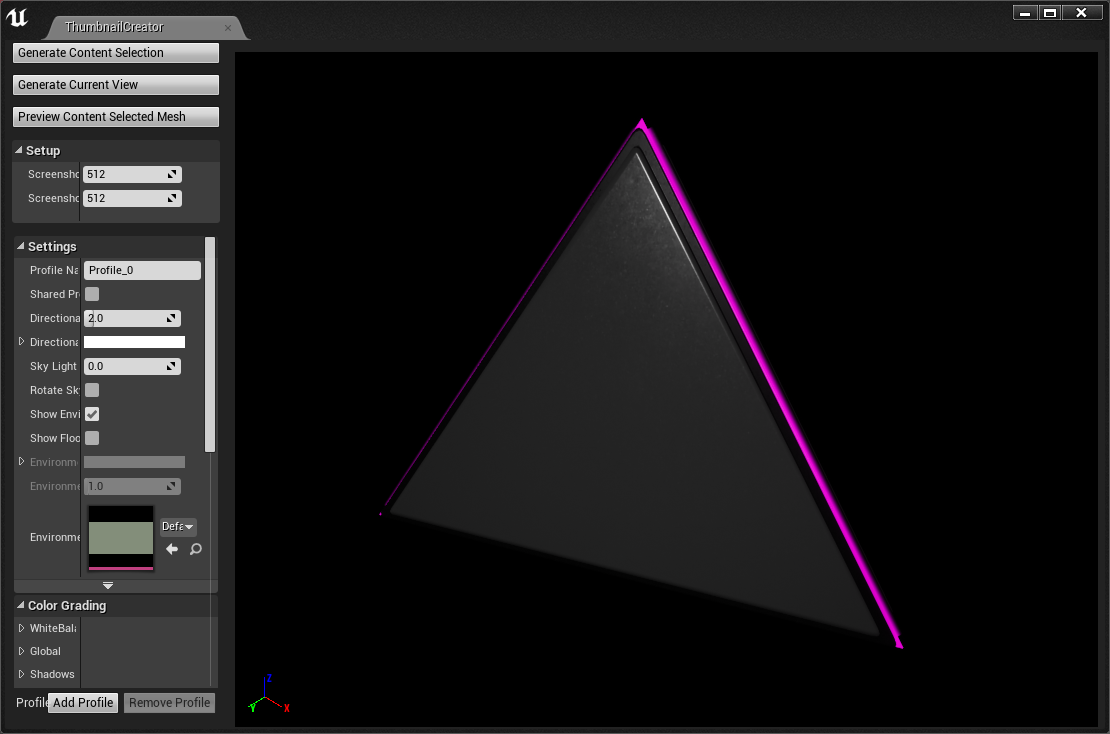Click the Settings panel vertical scrollbar
The width and height of the screenshot is (1110, 734).
tap(210, 345)
